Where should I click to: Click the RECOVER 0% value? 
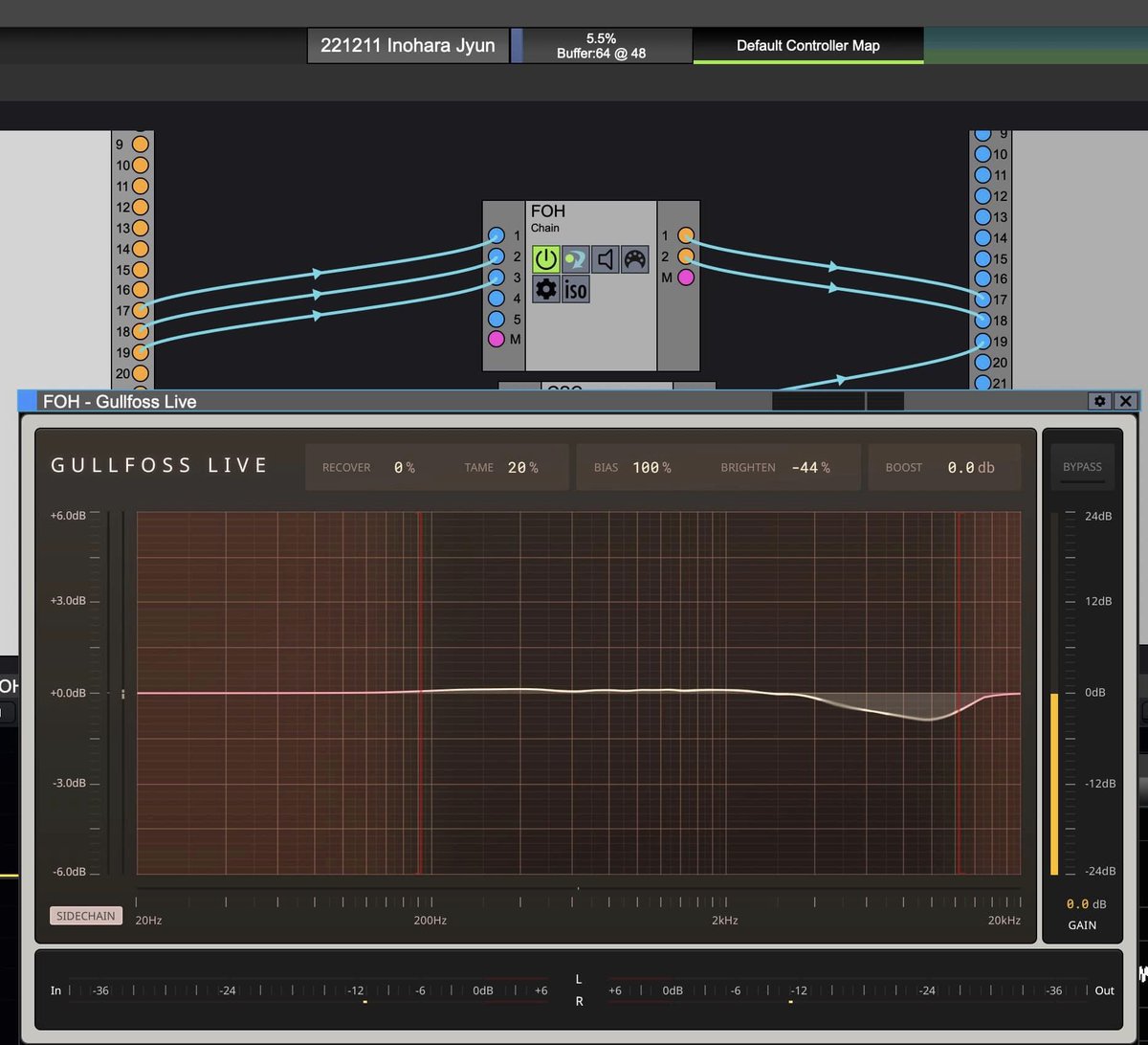(404, 468)
